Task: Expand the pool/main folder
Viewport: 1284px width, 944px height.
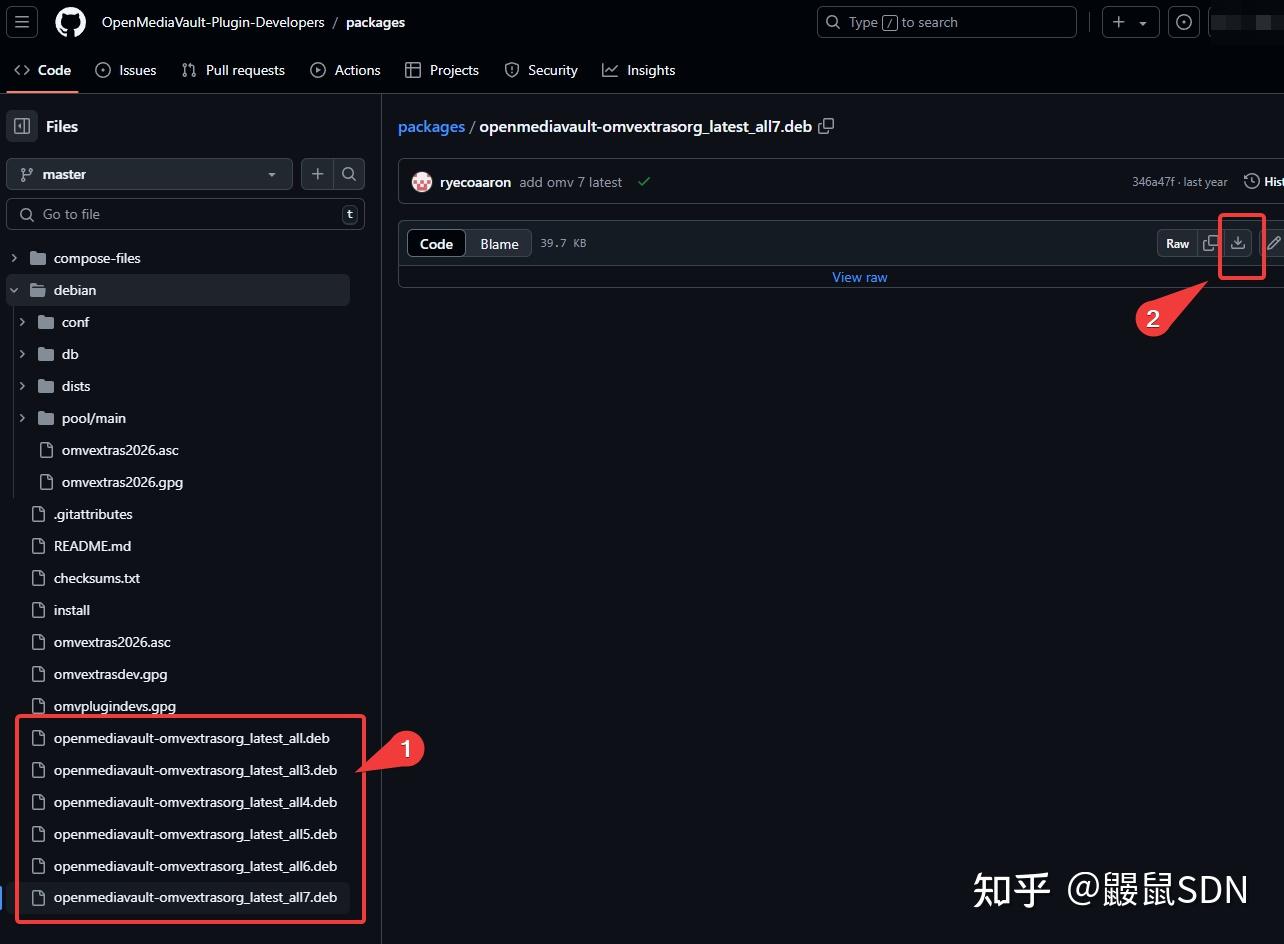Action: coord(23,418)
